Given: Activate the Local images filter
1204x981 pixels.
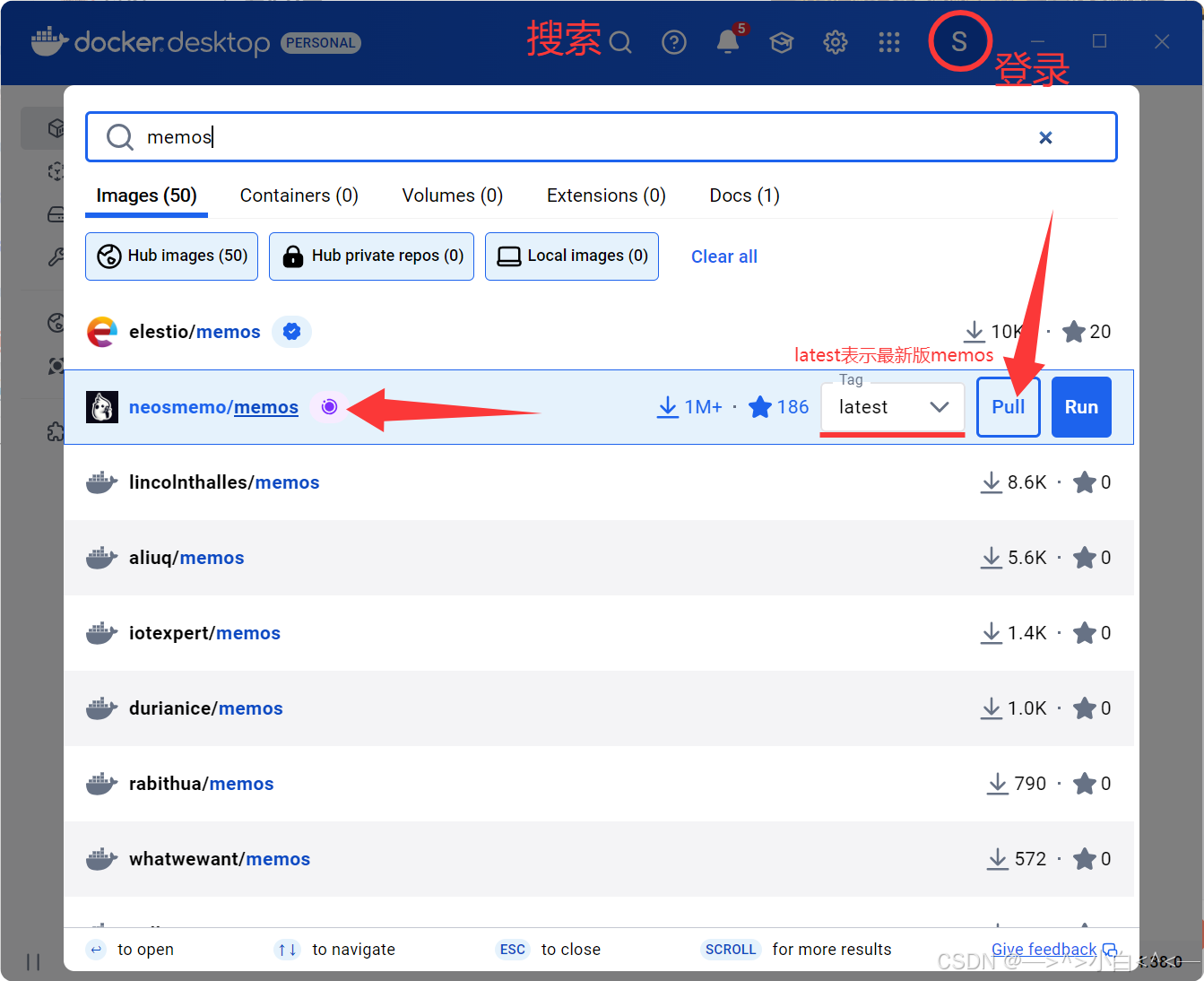Looking at the screenshot, I should 571,256.
